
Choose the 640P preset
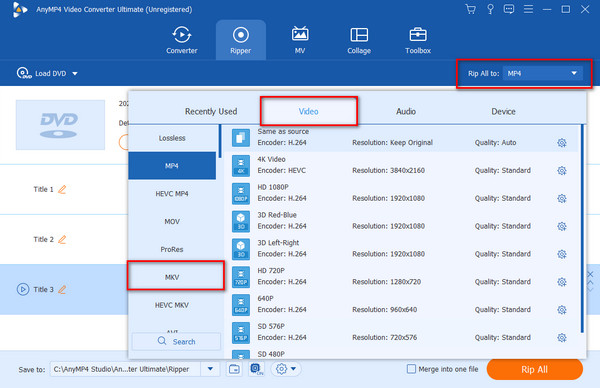401,305
